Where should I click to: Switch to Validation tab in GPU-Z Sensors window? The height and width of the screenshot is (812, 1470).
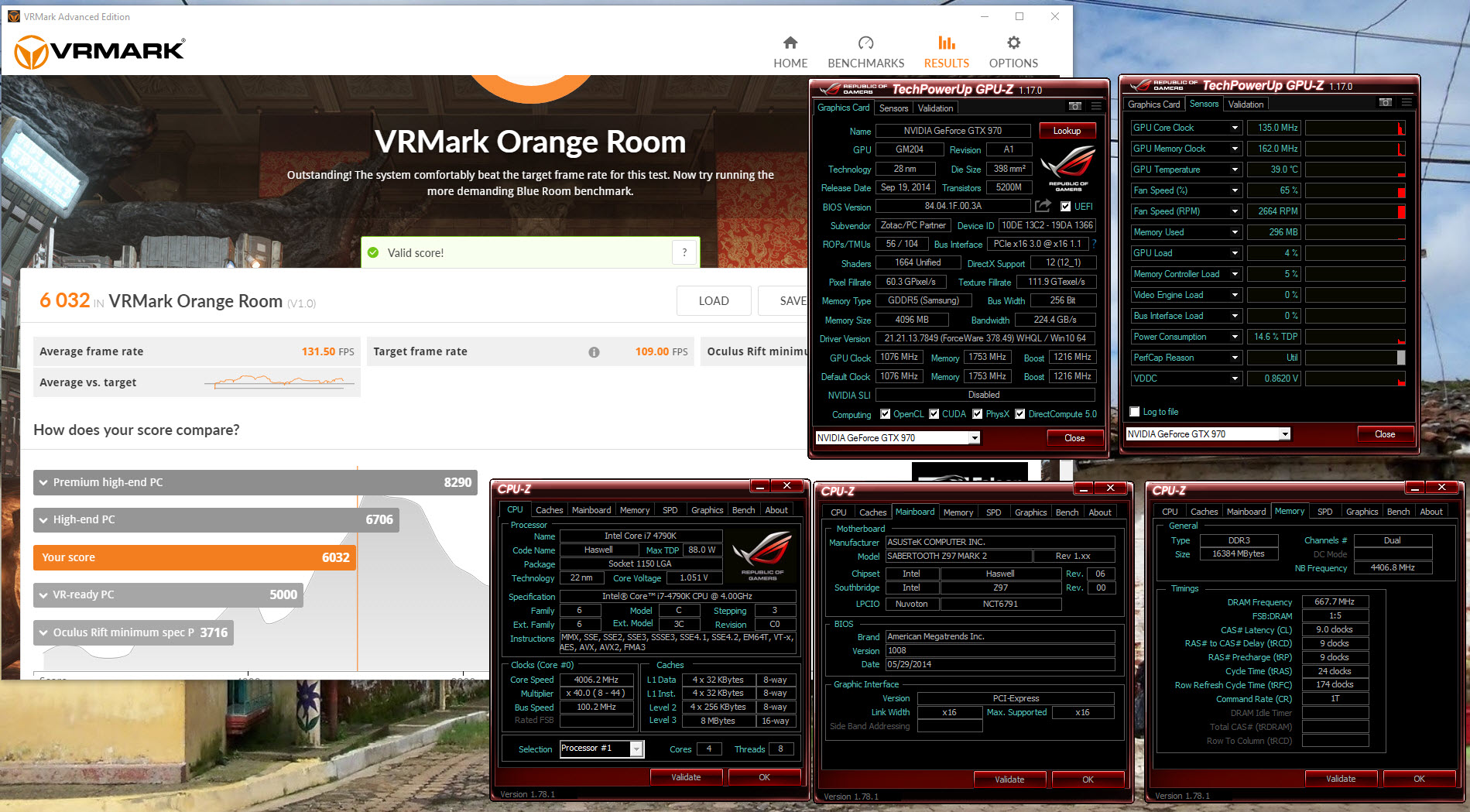click(1246, 104)
